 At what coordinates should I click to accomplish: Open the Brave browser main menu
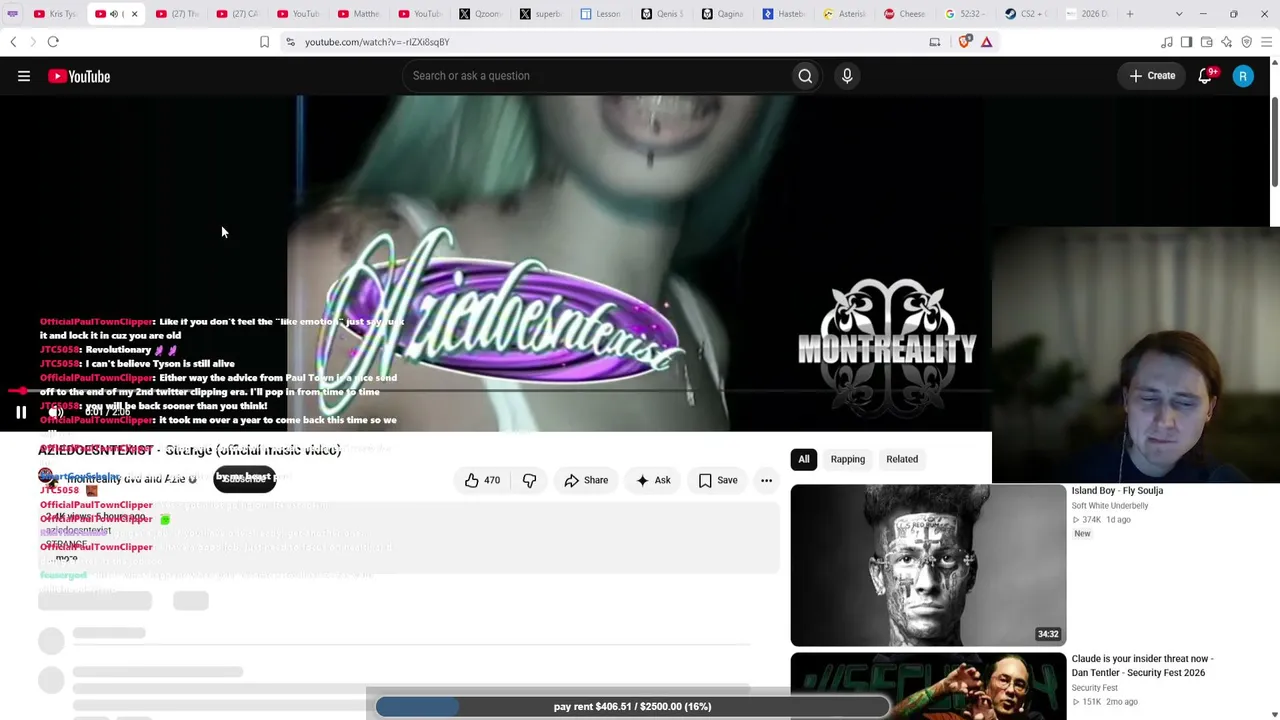tap(1267, 42)
